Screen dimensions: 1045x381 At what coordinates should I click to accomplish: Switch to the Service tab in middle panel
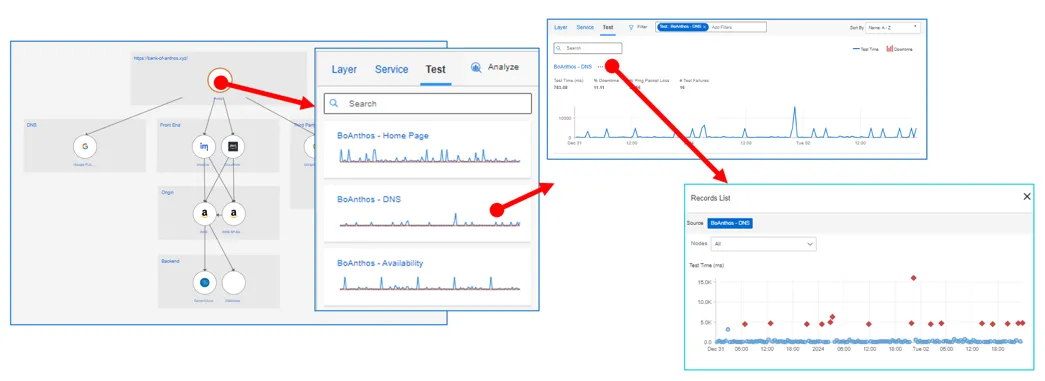(391, 69)
